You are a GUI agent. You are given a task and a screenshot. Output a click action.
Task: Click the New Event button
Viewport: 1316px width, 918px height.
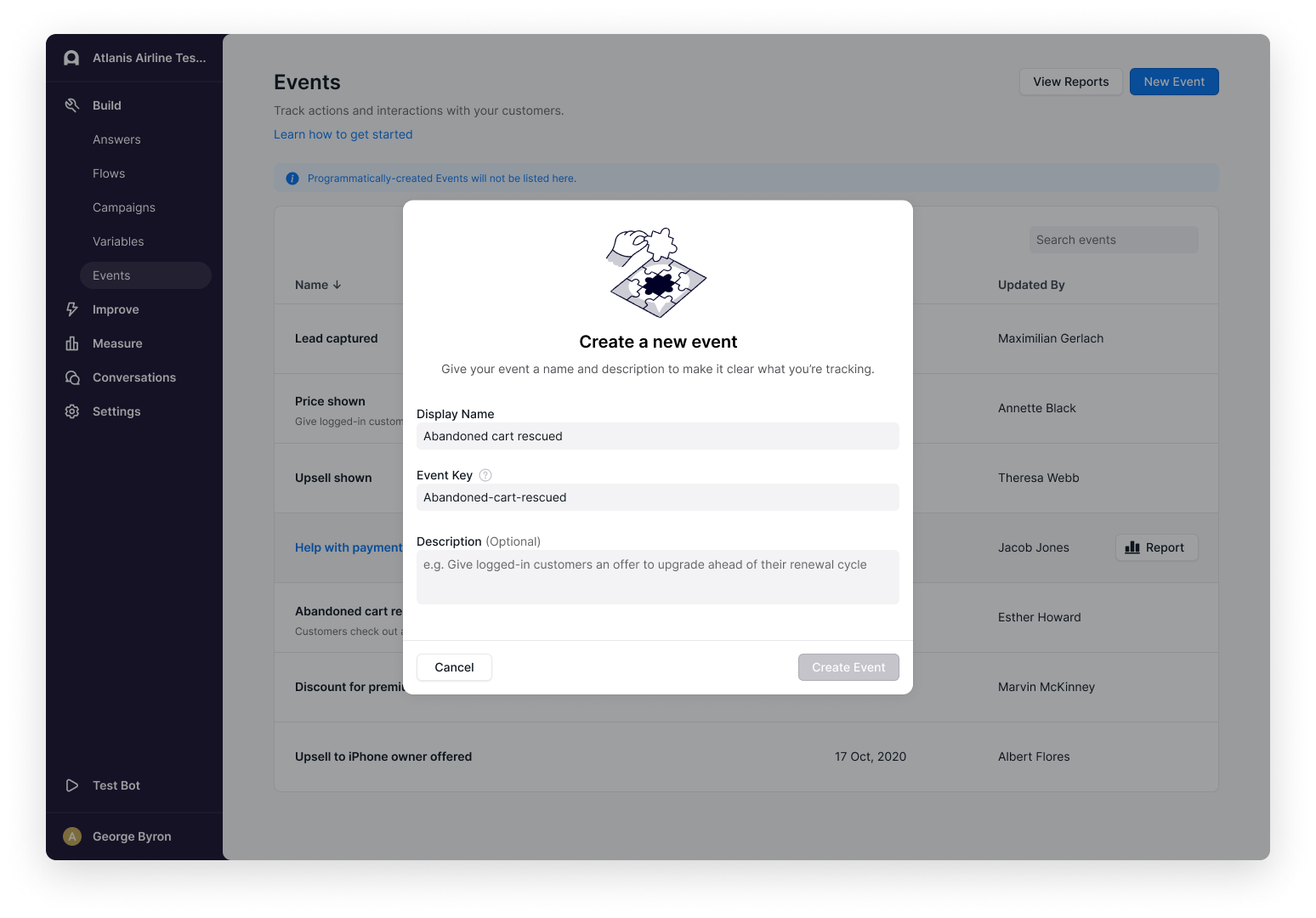(1174, 82)
